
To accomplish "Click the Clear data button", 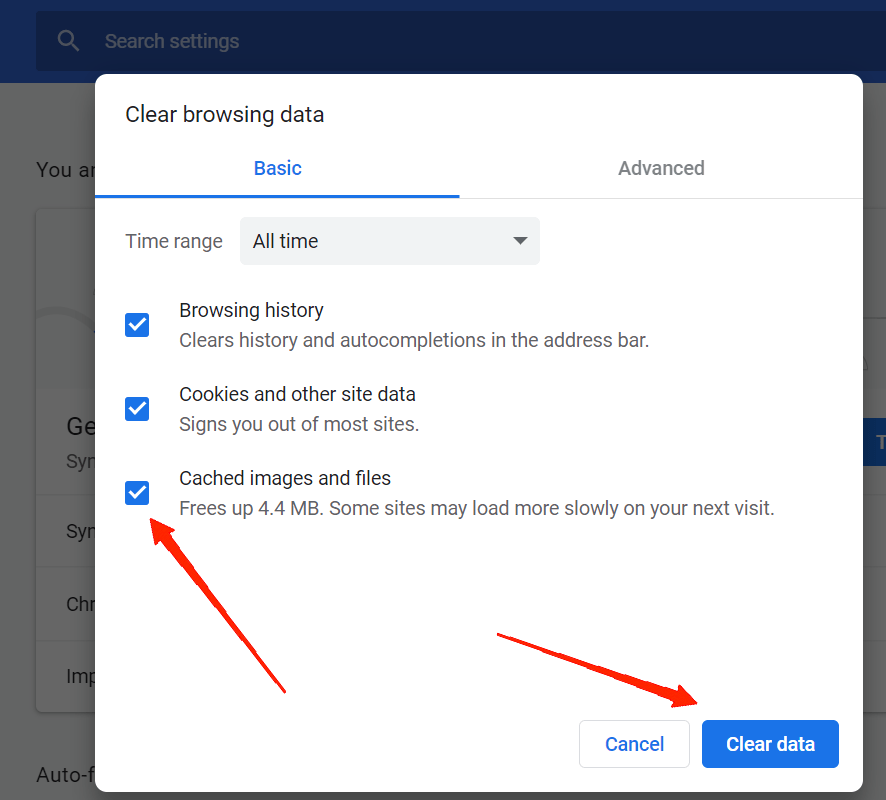I will [770, 744].
